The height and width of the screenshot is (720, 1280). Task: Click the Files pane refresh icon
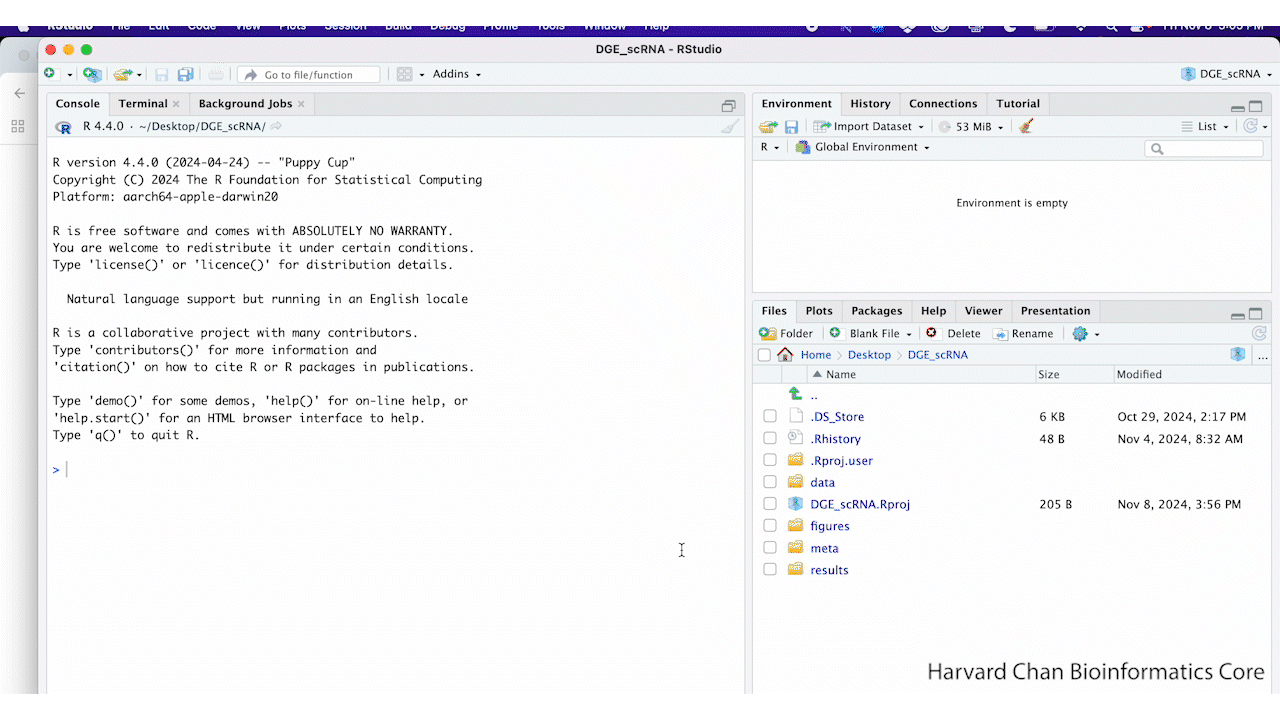(1259, 333)
